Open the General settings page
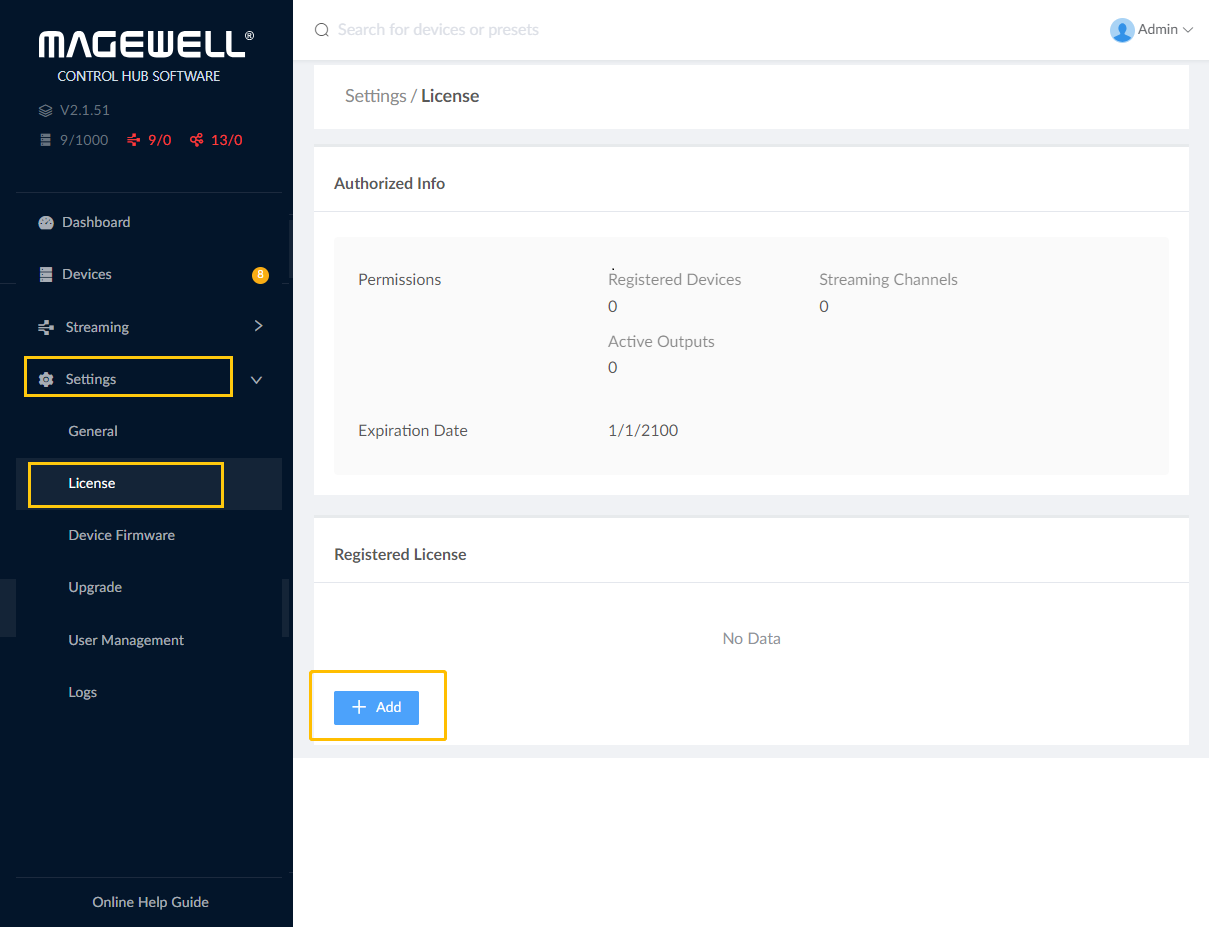 (93, 431)
